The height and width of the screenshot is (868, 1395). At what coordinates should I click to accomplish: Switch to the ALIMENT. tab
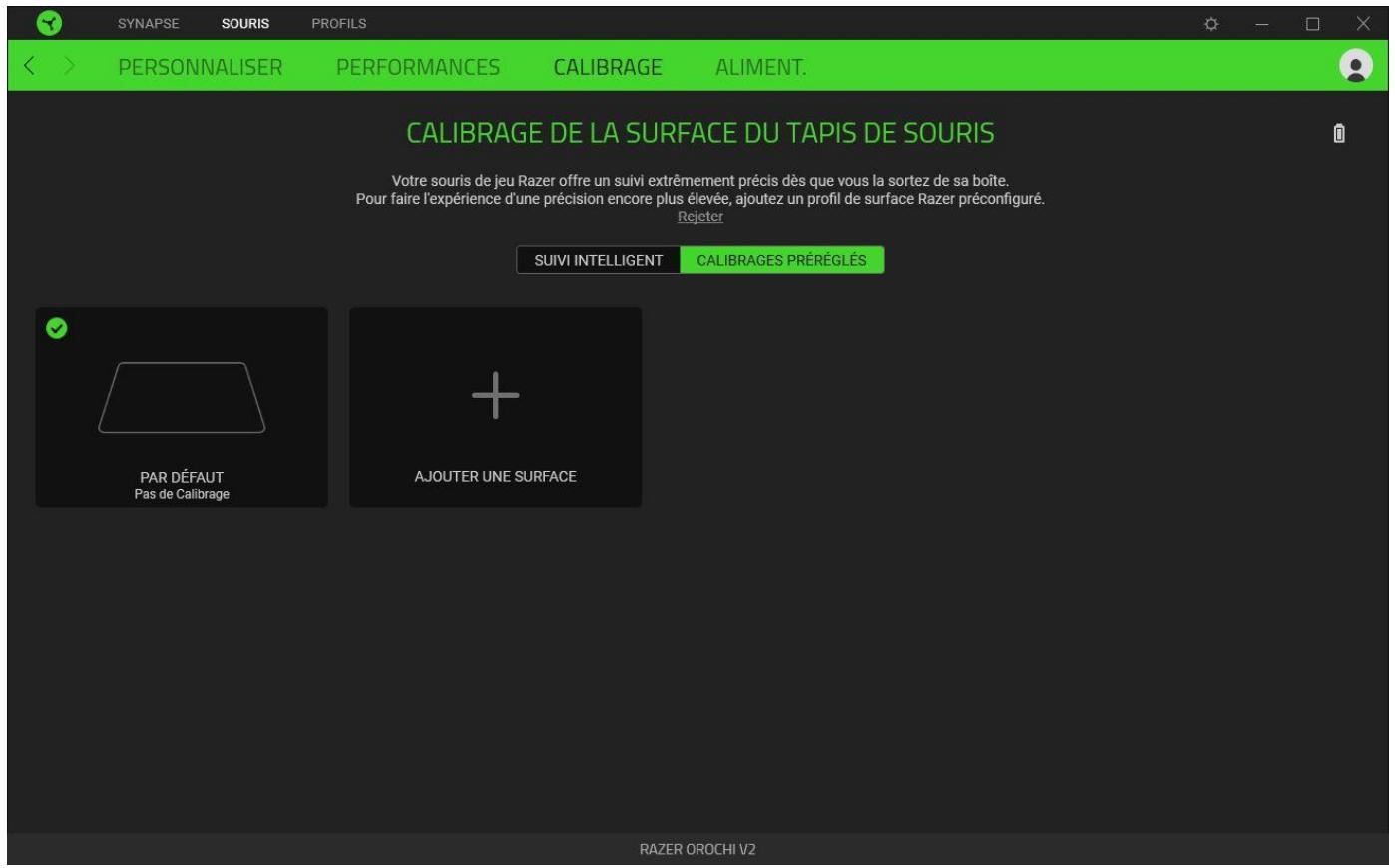point(761,67)
